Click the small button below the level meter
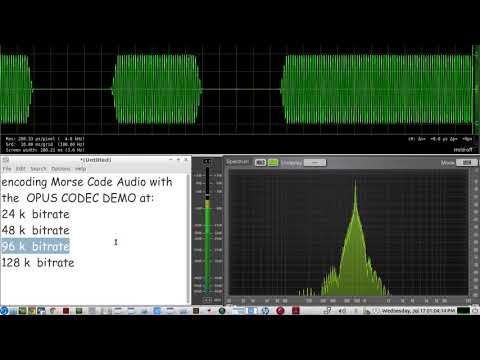 [207, 300]
